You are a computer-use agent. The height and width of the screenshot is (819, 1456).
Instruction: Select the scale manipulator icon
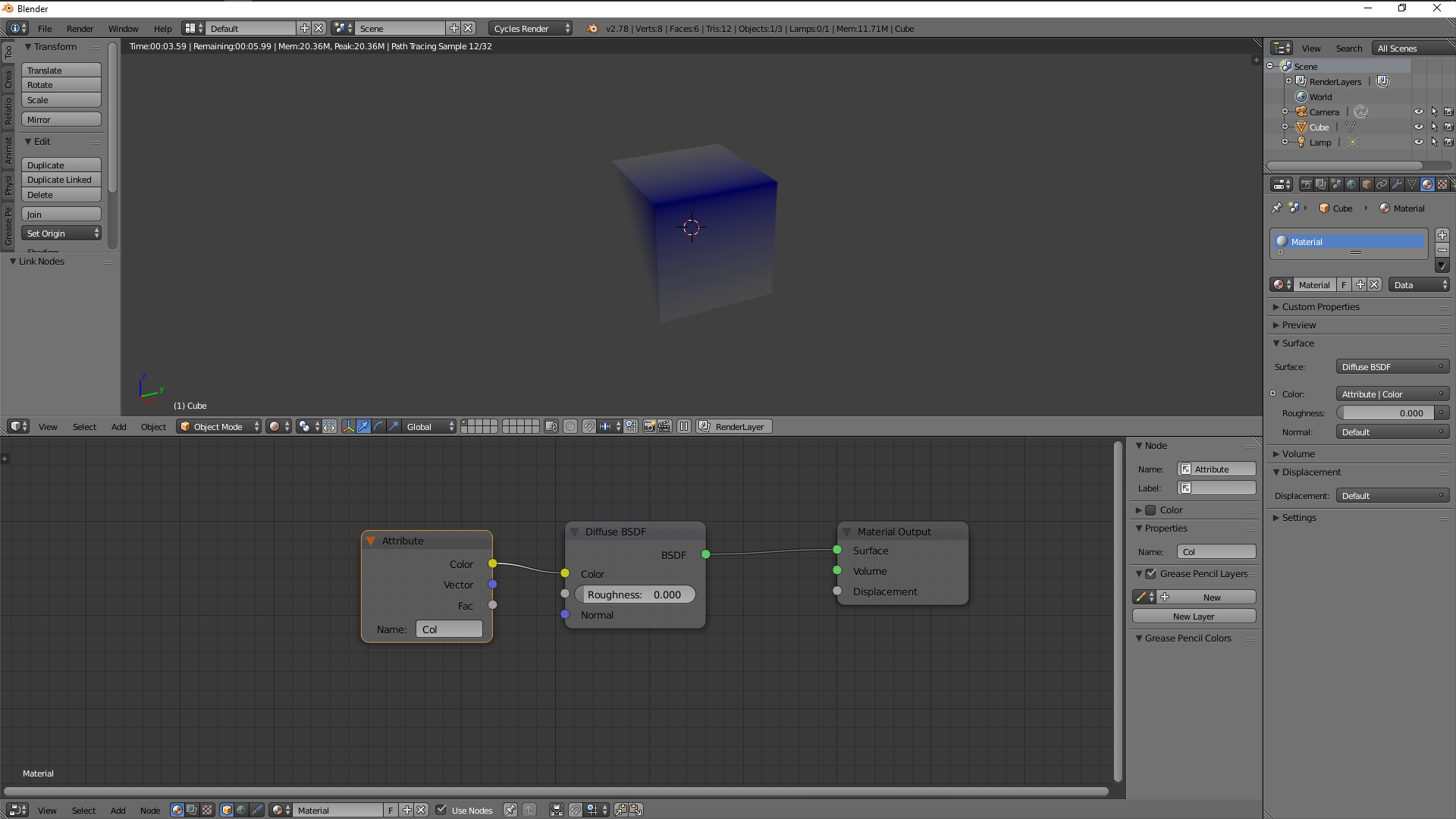[394, 426]
